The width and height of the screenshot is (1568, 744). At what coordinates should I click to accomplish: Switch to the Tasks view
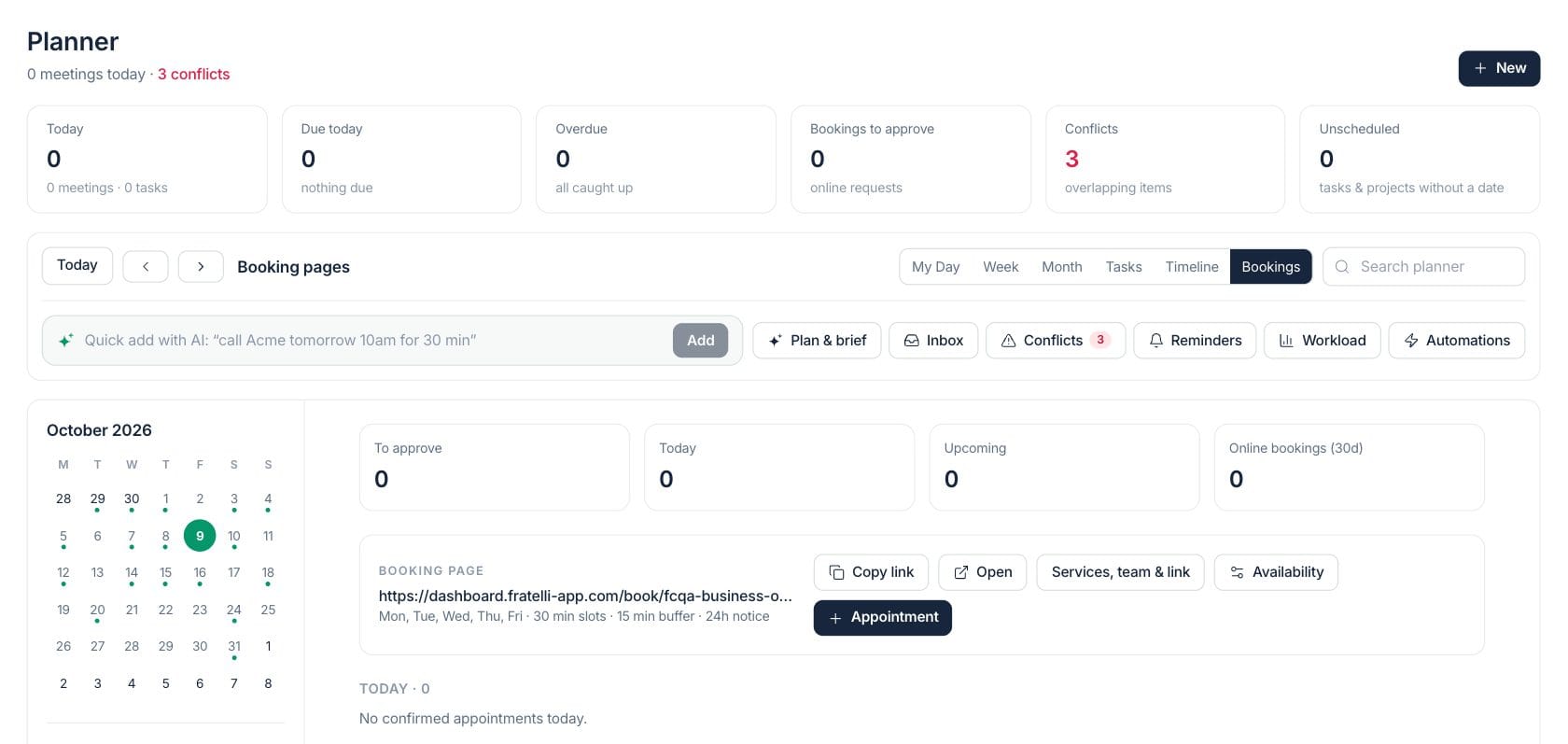pyautogui.click(x=1124, y=267)
